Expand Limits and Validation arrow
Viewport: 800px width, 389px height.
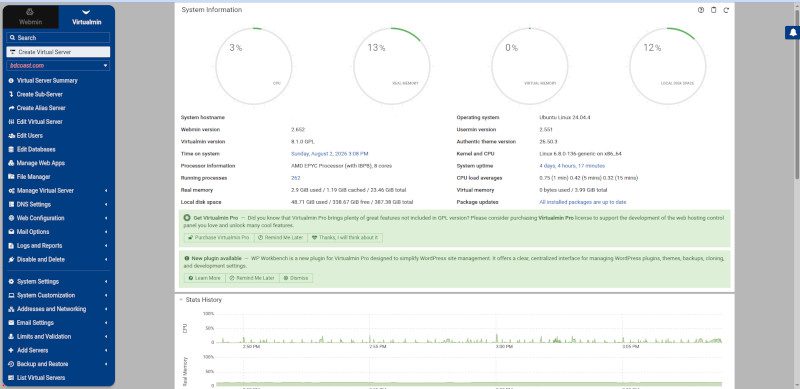pos(106,337)
